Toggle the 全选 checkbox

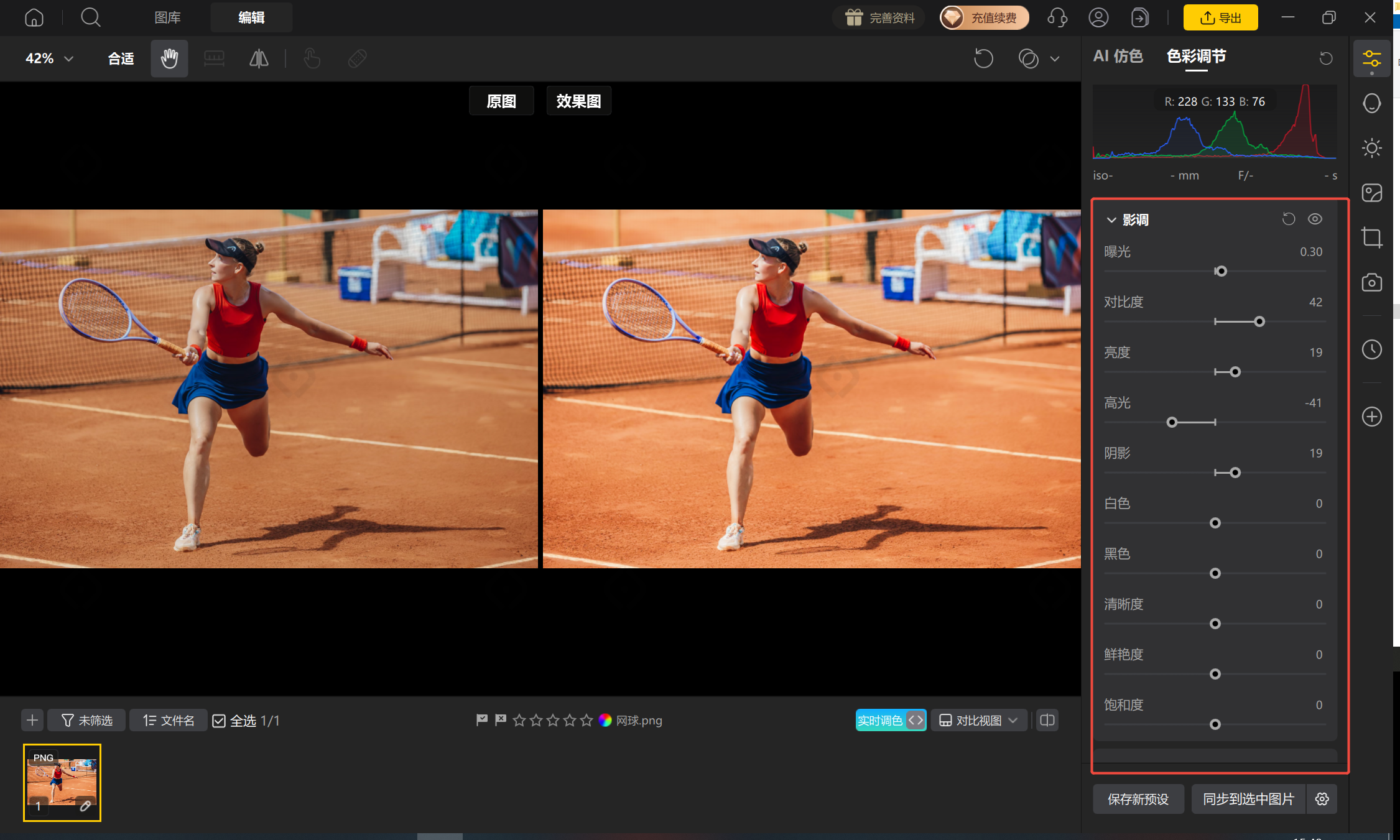(219, 721)
